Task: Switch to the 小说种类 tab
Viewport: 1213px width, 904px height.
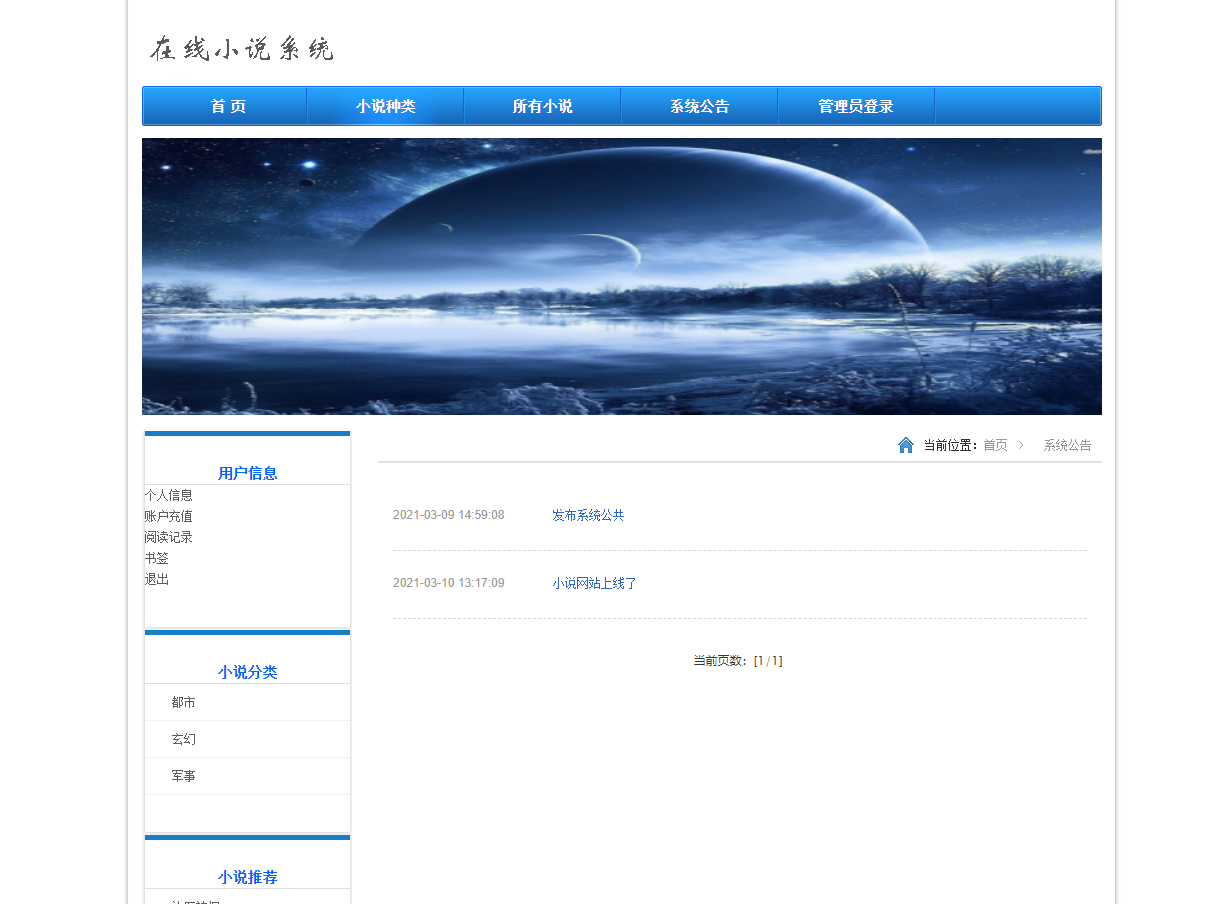Action: point(385,105)
